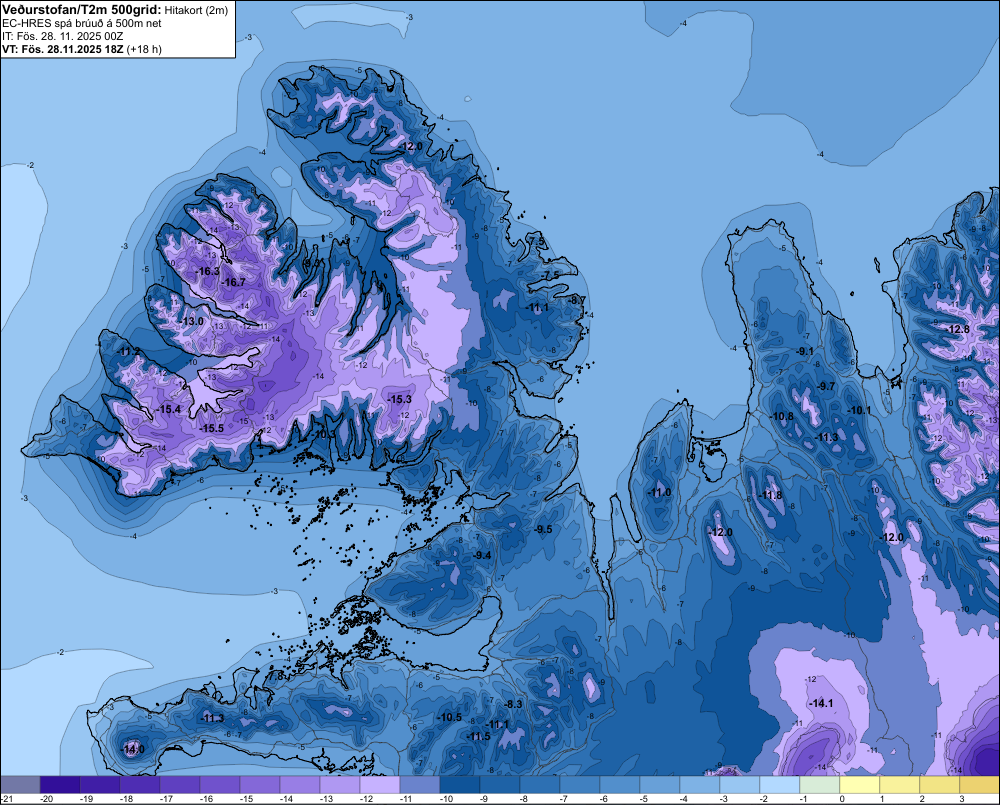Click the -11.5 temperature label
The image size is (1000, 805).
pos(478,736)
